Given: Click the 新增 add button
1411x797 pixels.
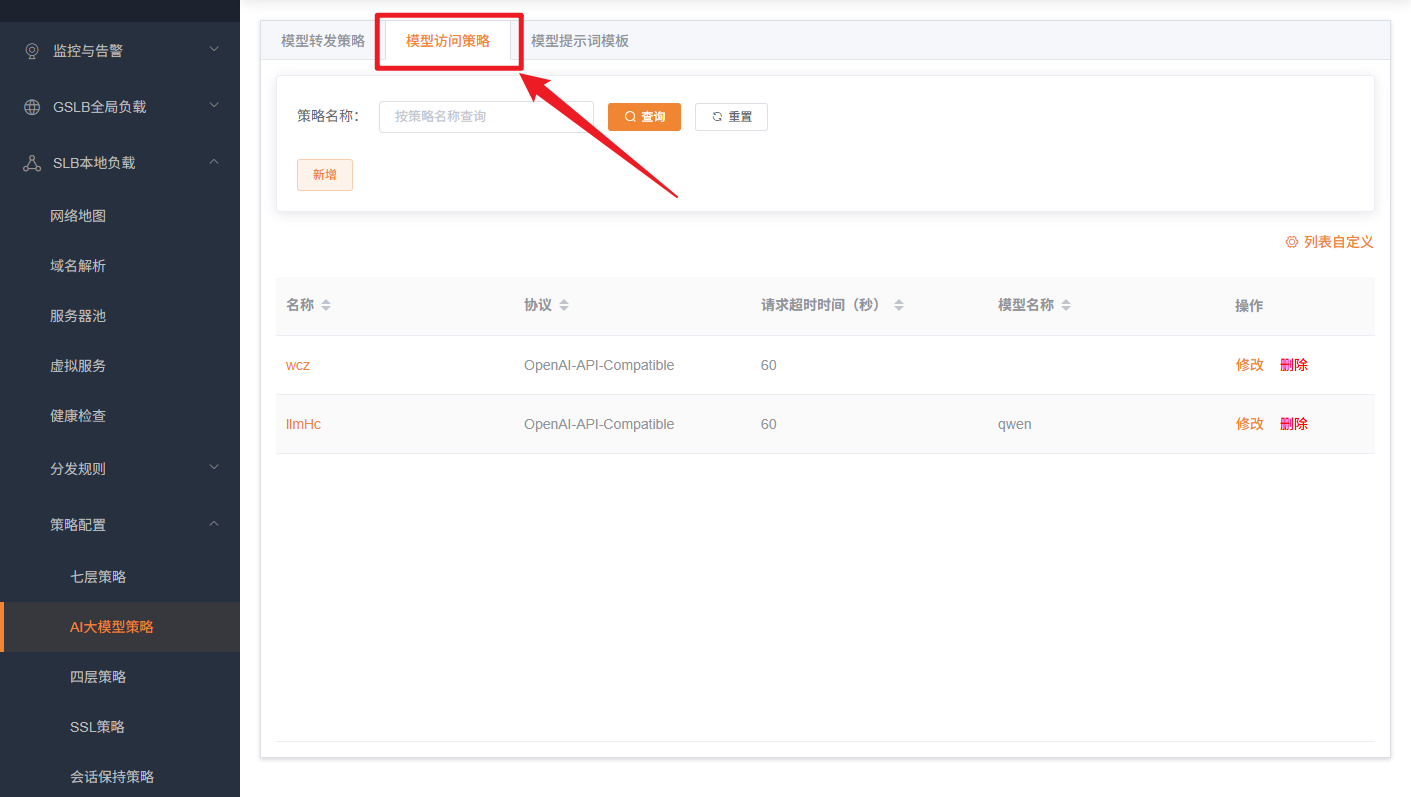Looking at the screenshot, I should click(x=324, y=175).
